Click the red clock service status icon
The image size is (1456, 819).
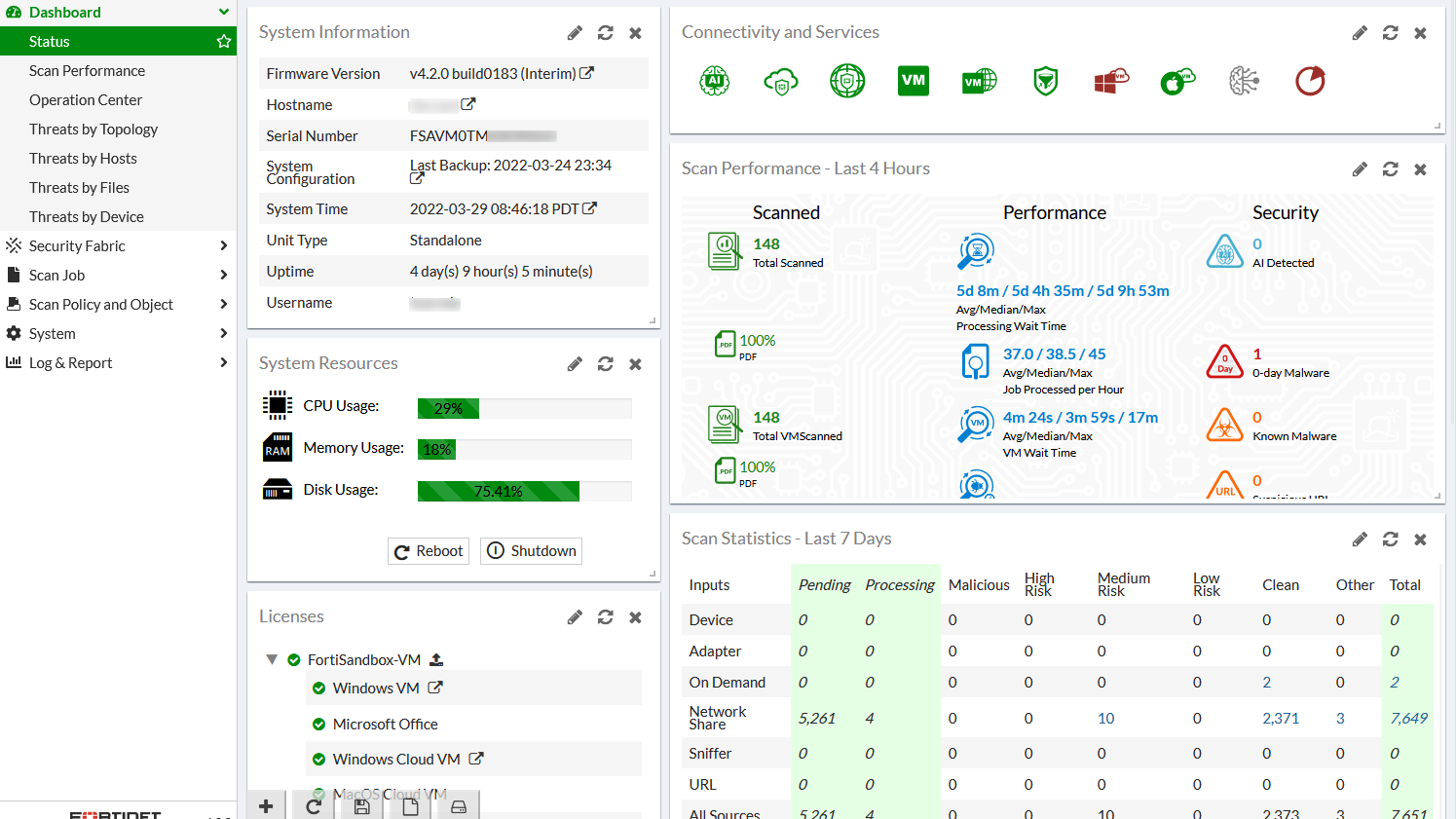click(1310, 81)
